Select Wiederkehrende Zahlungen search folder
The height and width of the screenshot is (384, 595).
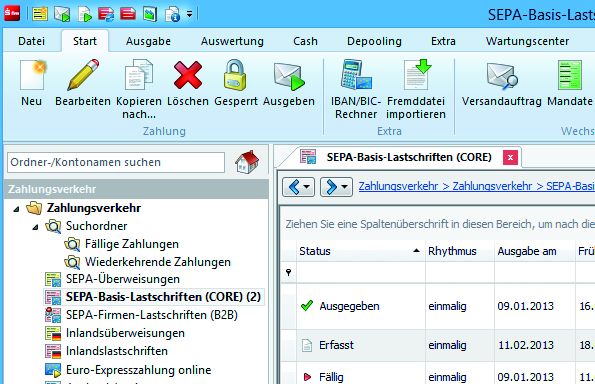point(157,262)
